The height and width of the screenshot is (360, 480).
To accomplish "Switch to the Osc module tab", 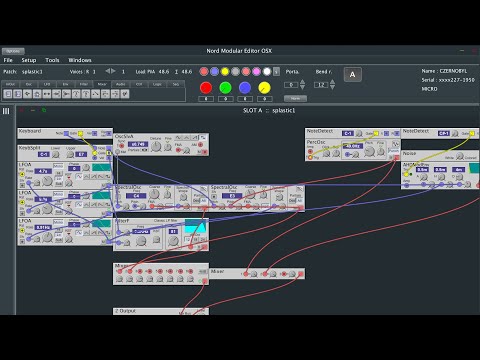I will (x=29, y=84).
